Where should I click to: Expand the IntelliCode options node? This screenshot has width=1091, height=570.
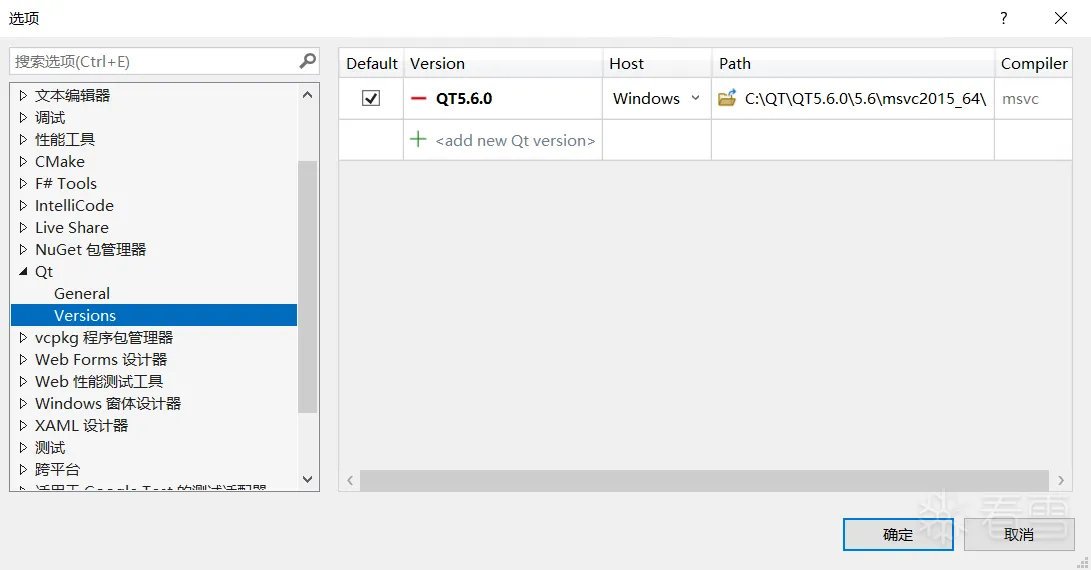(24, 206)
